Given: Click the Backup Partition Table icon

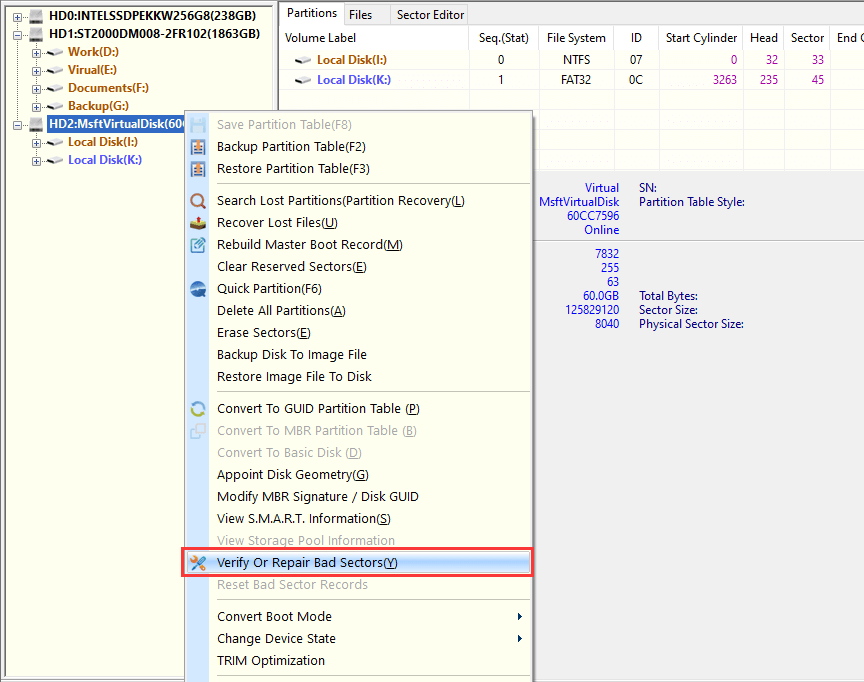Looking at the screenshot, I should pos(198,147).
